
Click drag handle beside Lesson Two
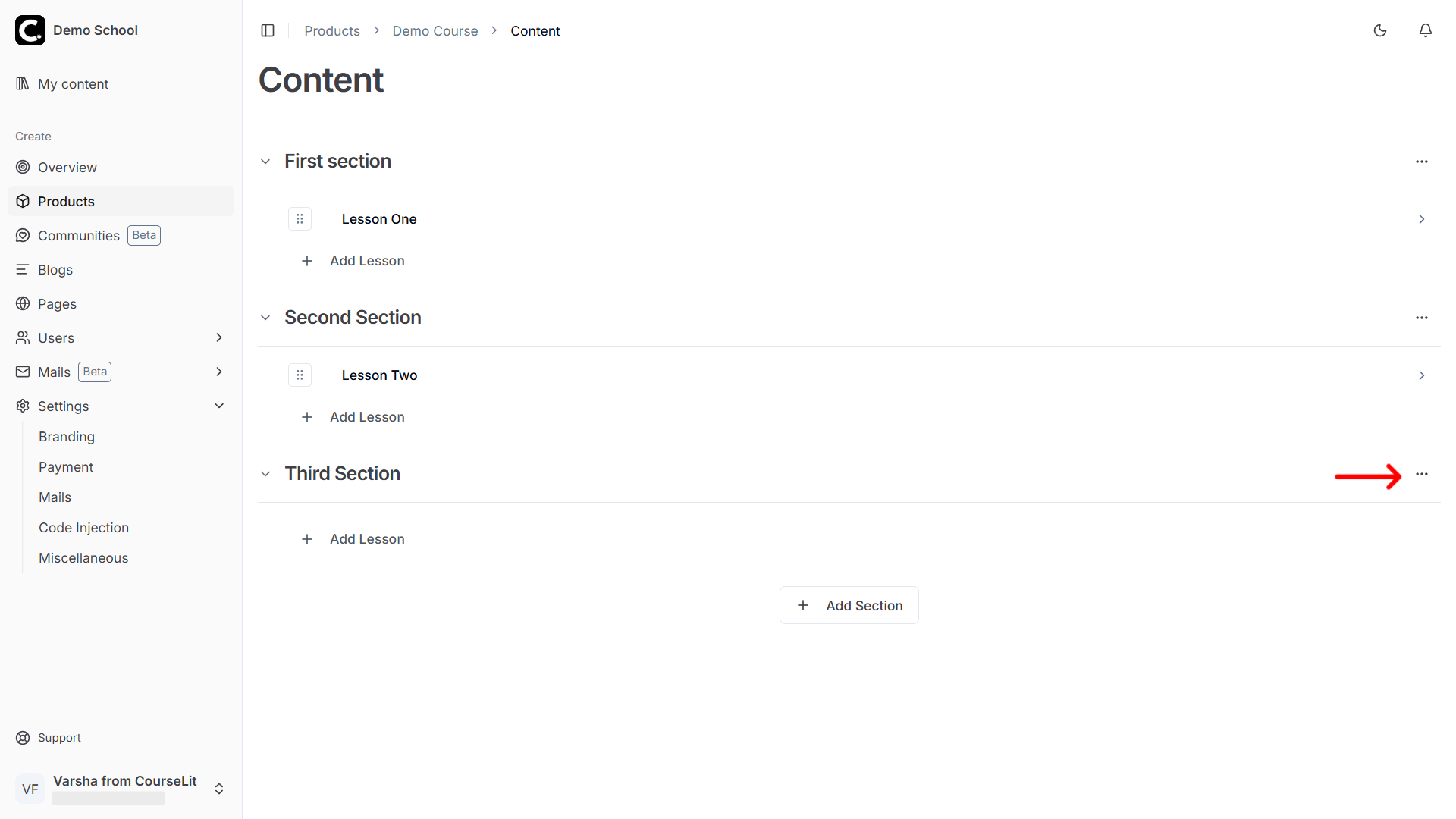tap(300, 375)
